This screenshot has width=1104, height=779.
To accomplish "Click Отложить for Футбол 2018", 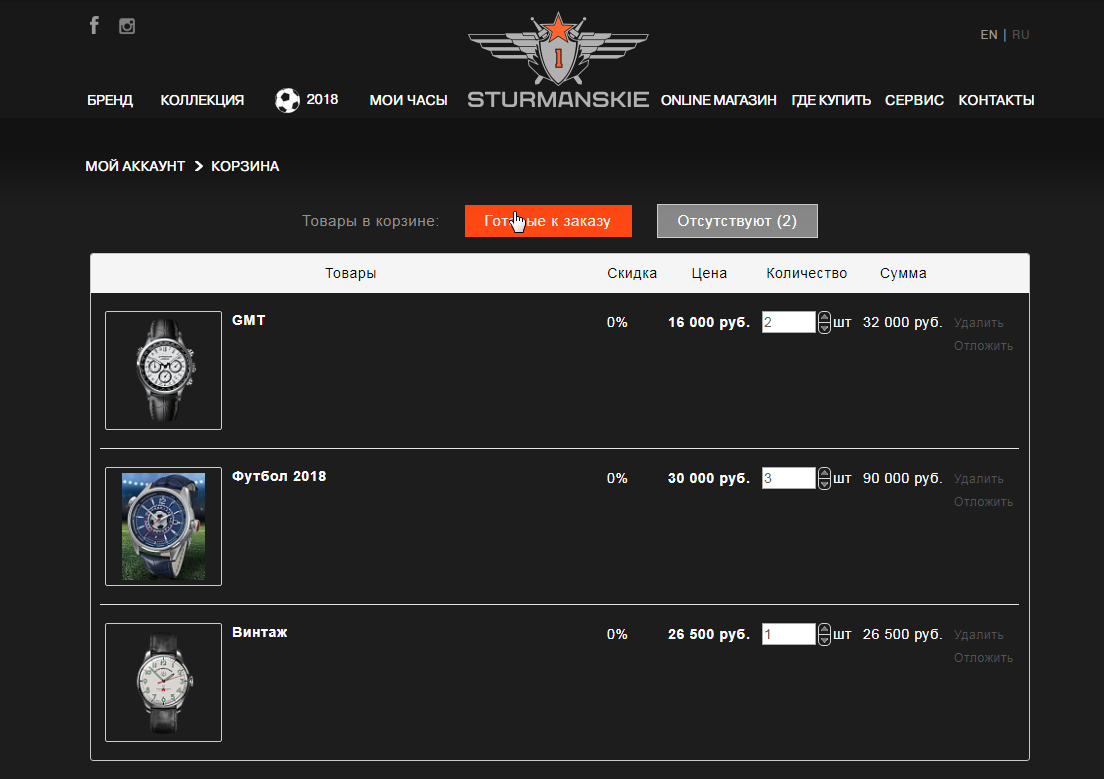I will click(x=984, y=502).
